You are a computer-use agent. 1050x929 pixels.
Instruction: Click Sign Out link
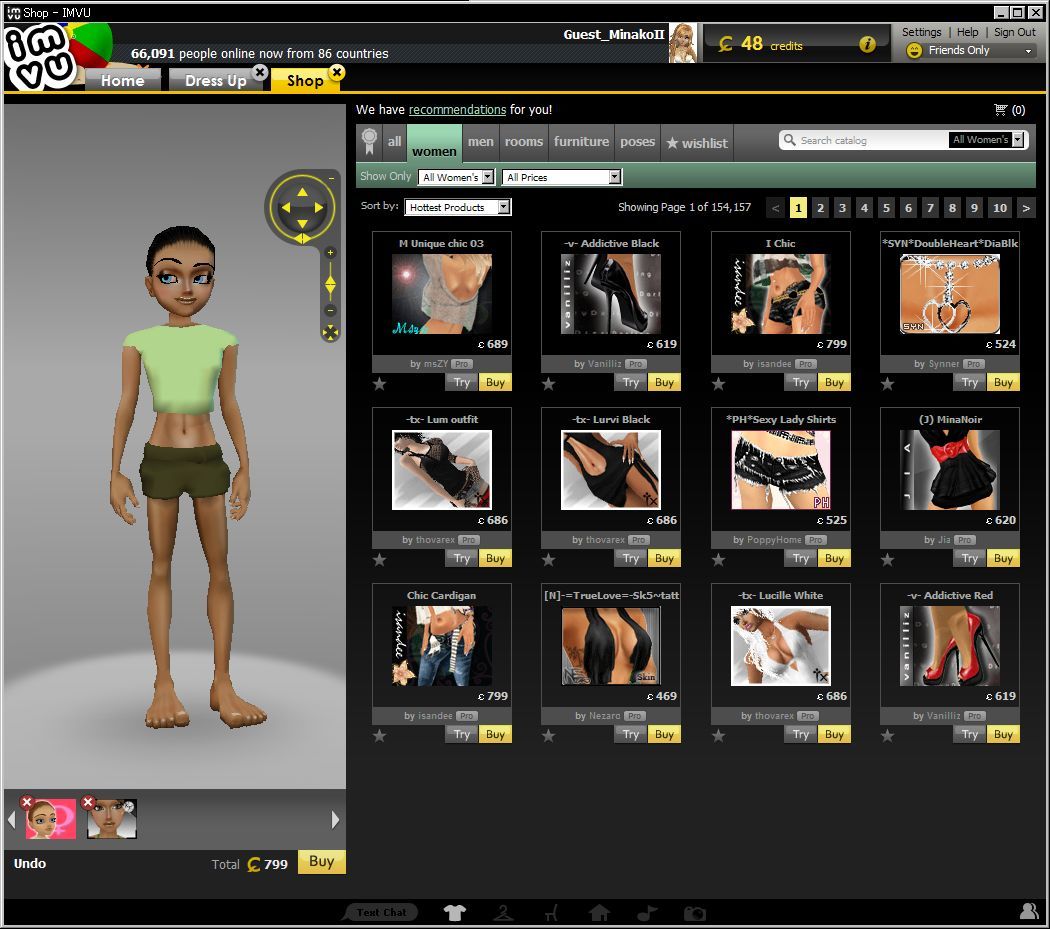pos(1015,31)
